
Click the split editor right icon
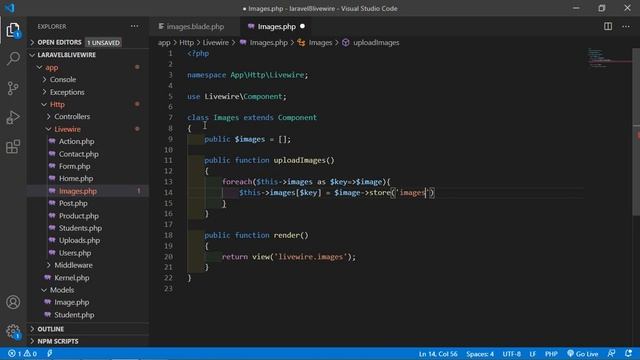pos(608,26)
